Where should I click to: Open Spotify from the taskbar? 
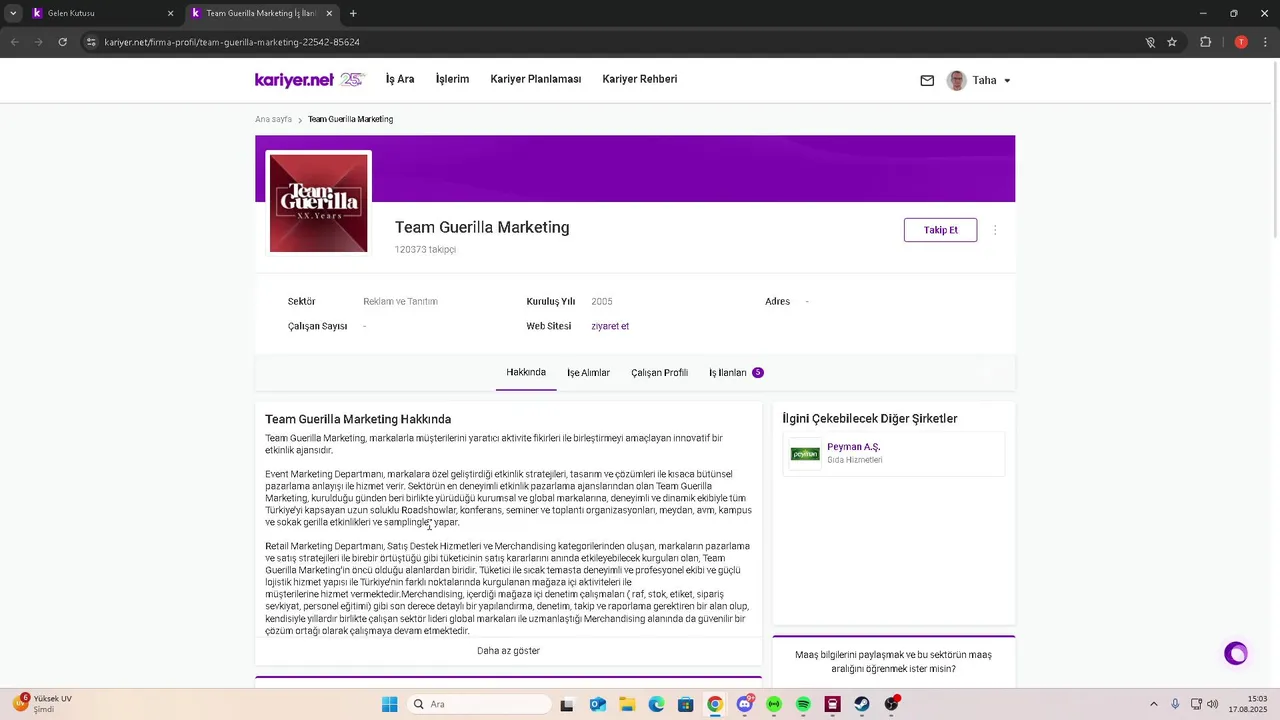(803, 704)
